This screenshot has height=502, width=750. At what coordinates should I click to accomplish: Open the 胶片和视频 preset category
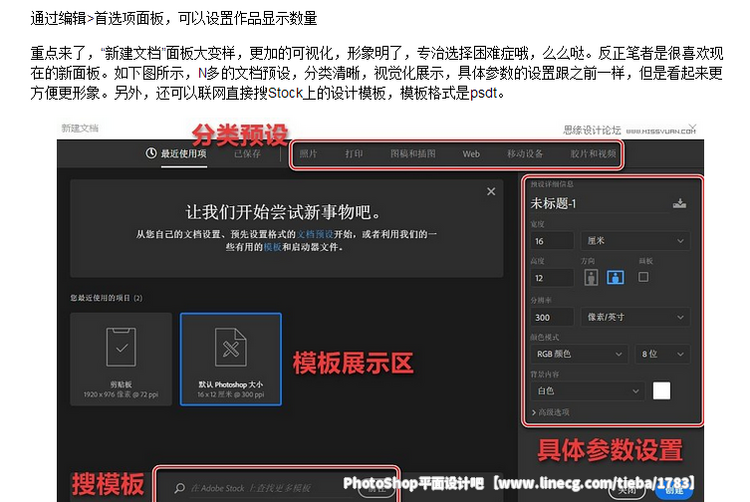593,153
